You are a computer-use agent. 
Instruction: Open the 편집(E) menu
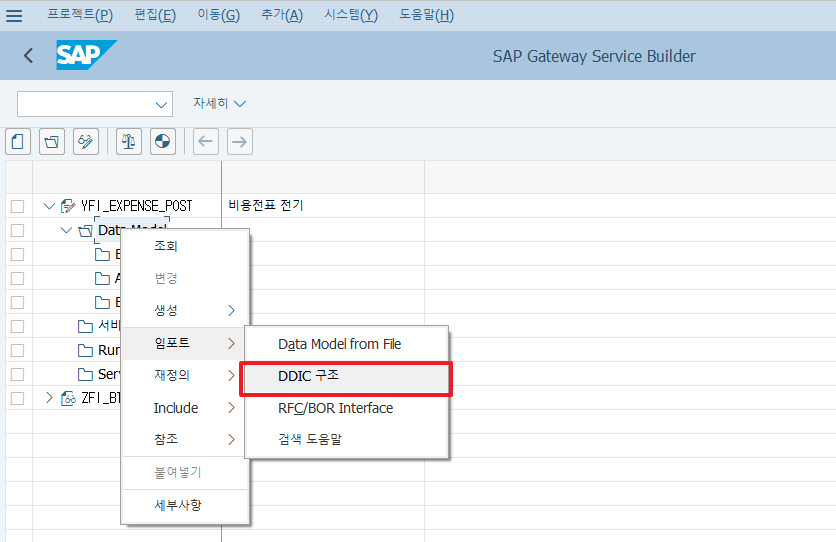click(155, 15)
